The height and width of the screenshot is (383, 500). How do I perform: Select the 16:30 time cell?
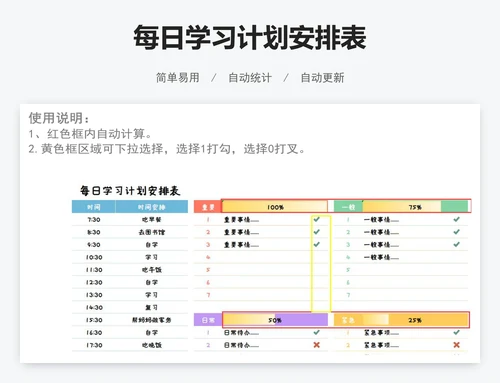pyautogui.click(x=94, y=333)
